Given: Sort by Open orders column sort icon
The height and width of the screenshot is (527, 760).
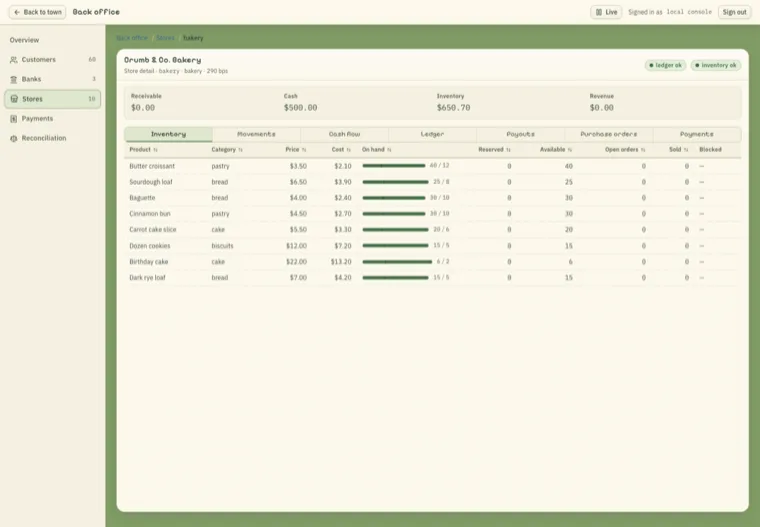Looking at the screenshot, I should (643, 150).
